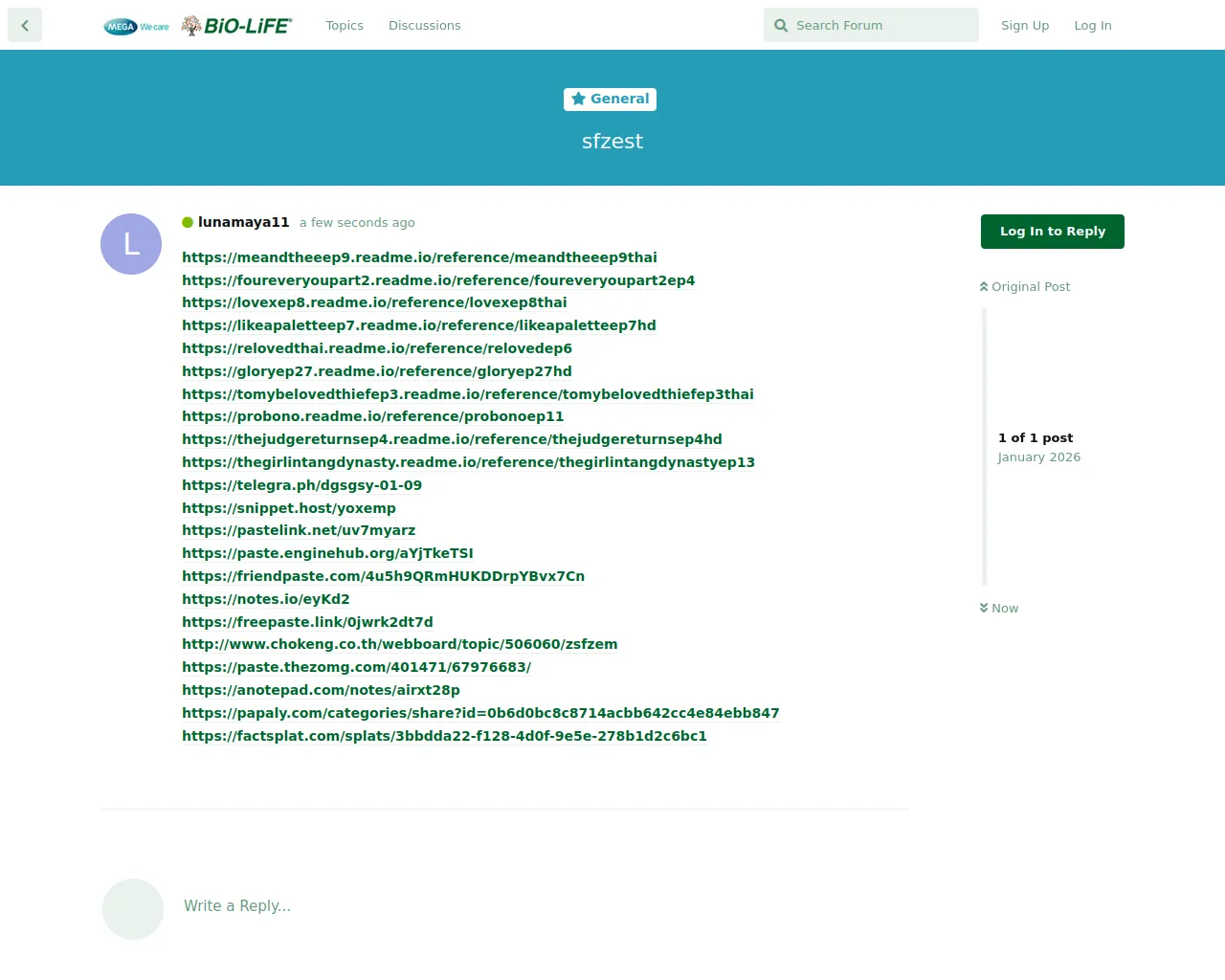The height and width of the screenshot is (980, 1225).
Task: Click the Write a Reply placeholder
Action: click(237, 905)
